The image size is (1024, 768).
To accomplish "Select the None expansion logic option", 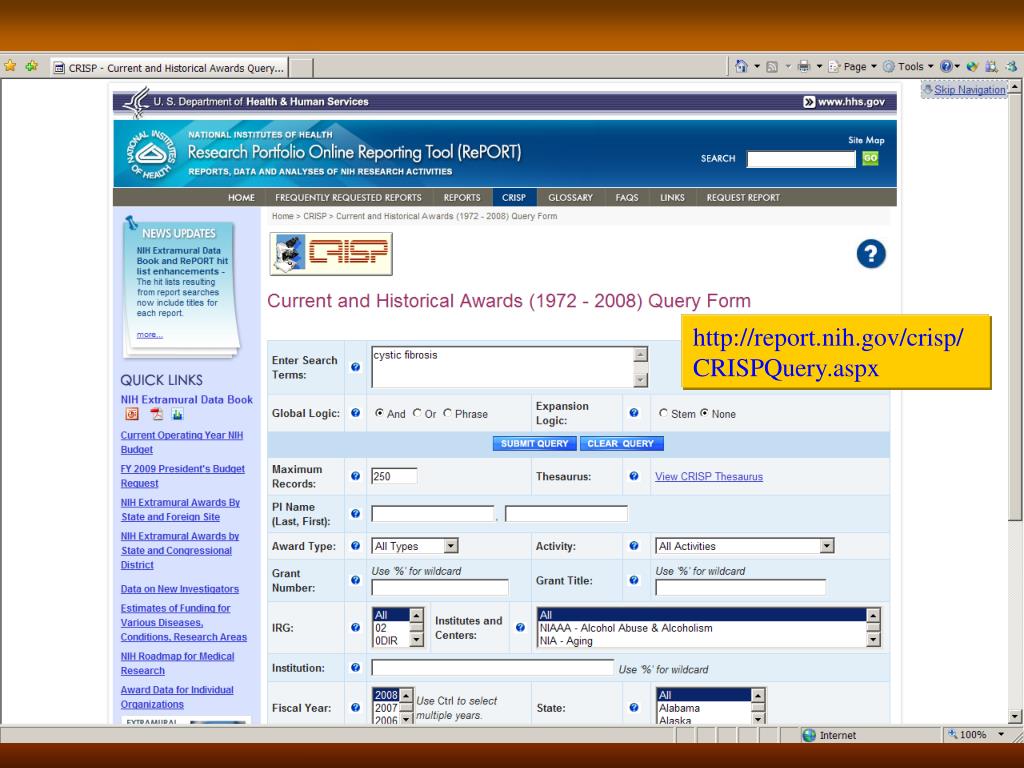I will tap(704, 413).
